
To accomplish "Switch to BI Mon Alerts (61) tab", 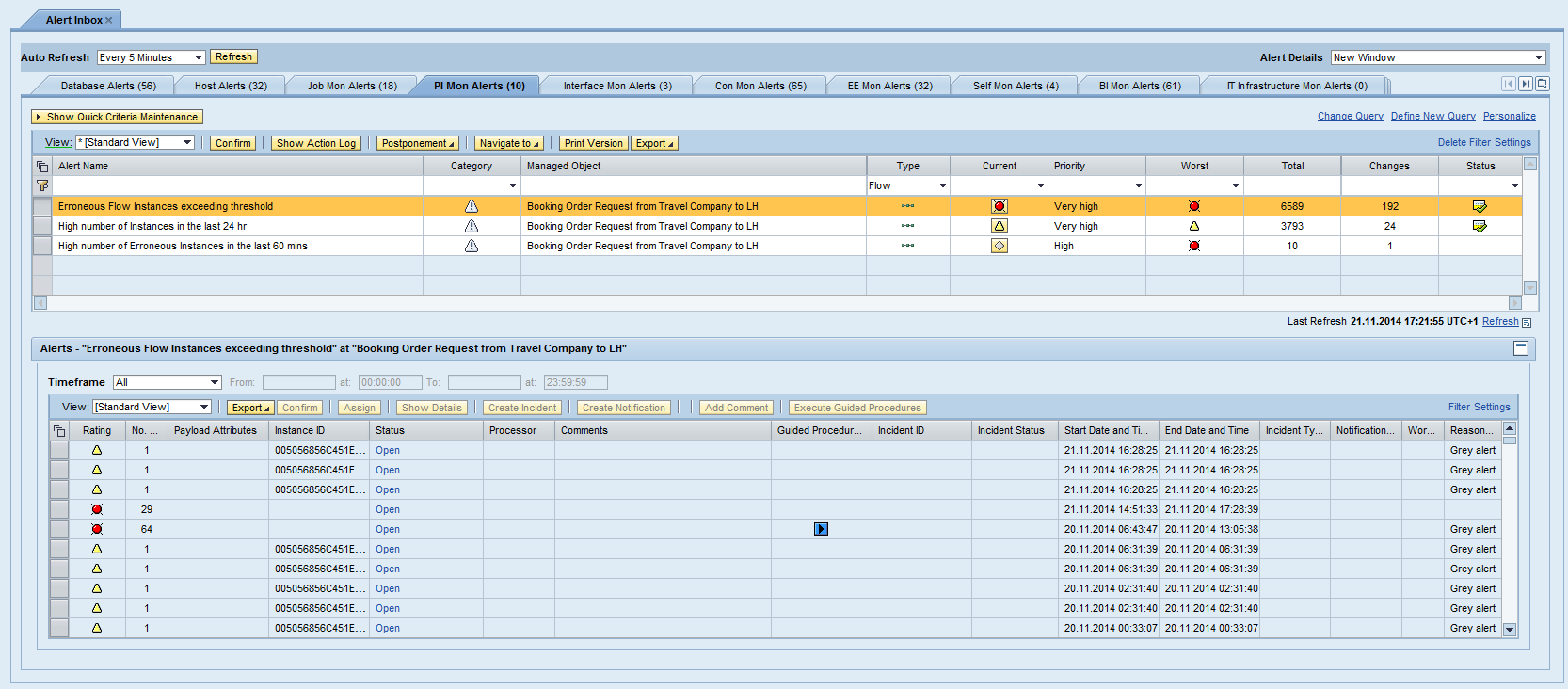I will [1140, 86].
